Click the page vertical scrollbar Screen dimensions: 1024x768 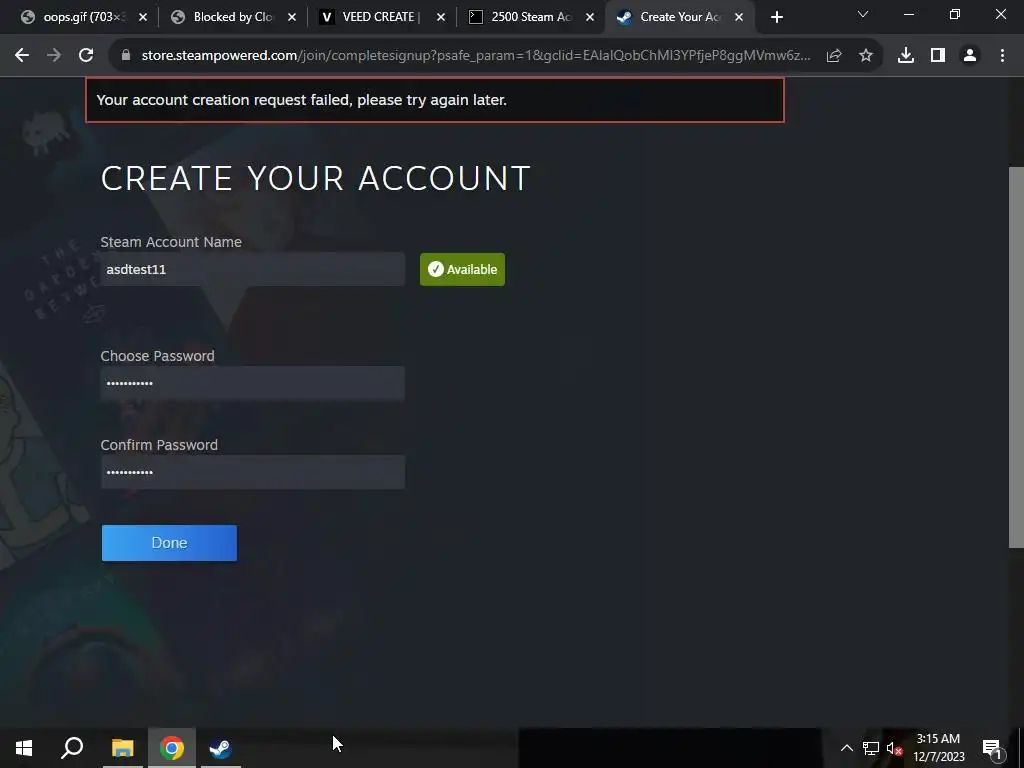pyautogui.click(x=1016, y=357)
